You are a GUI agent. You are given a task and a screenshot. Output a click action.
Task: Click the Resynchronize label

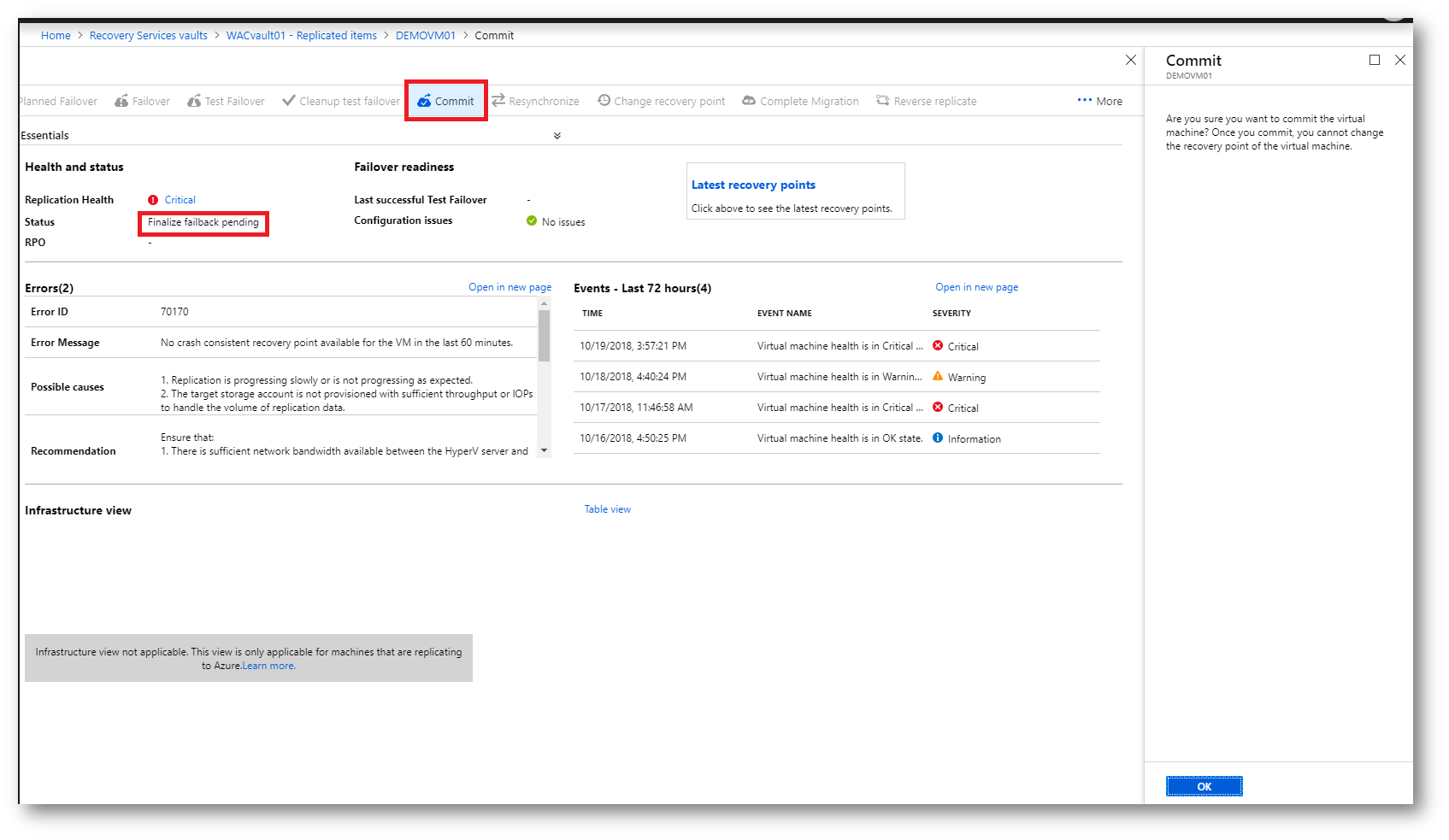coord(544,101)
